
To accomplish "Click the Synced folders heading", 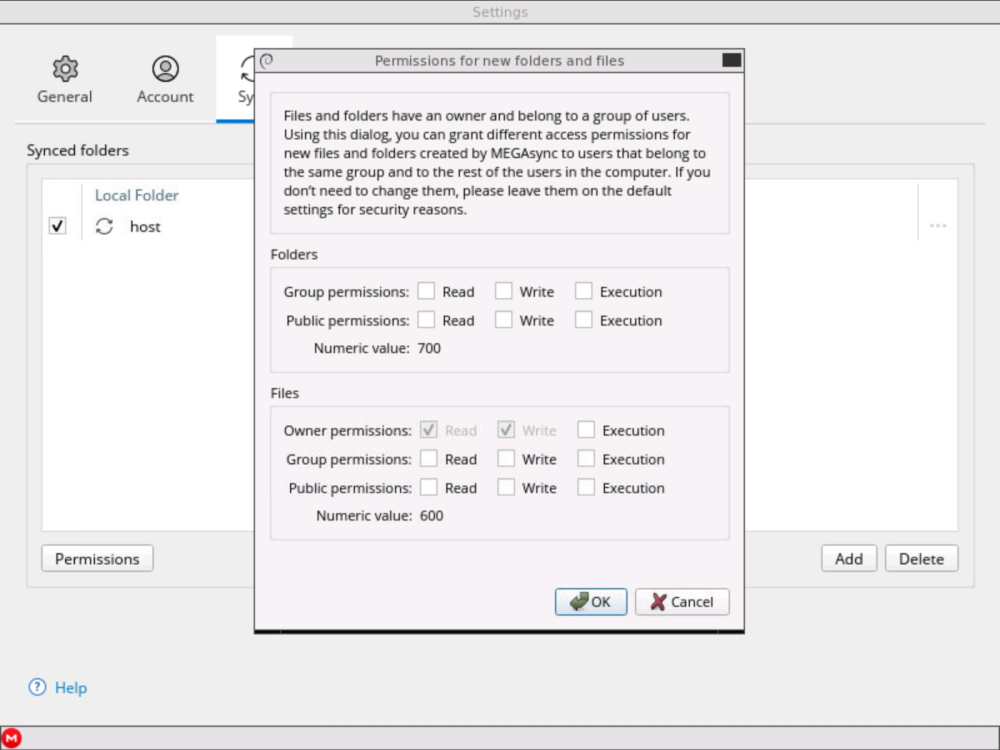I will [78, 151].
